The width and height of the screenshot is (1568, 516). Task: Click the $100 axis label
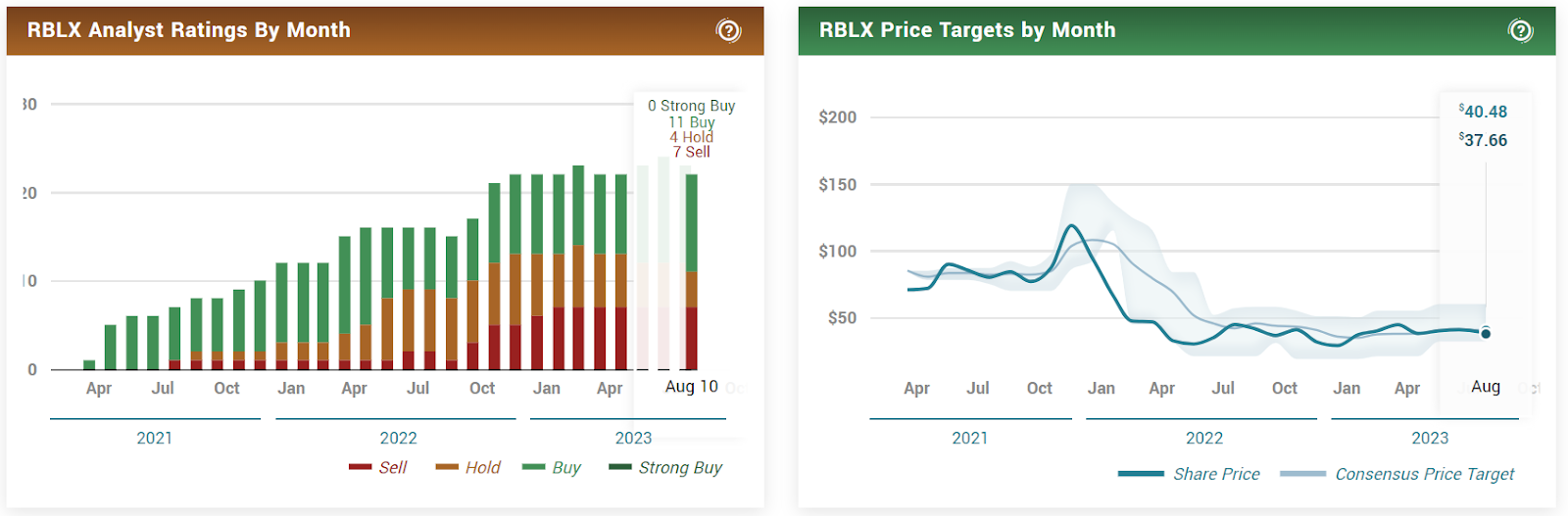838,251
